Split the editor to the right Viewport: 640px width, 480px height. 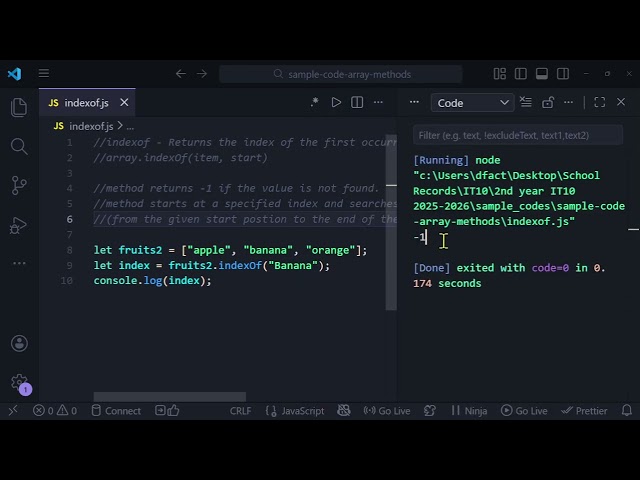point(357,102)
